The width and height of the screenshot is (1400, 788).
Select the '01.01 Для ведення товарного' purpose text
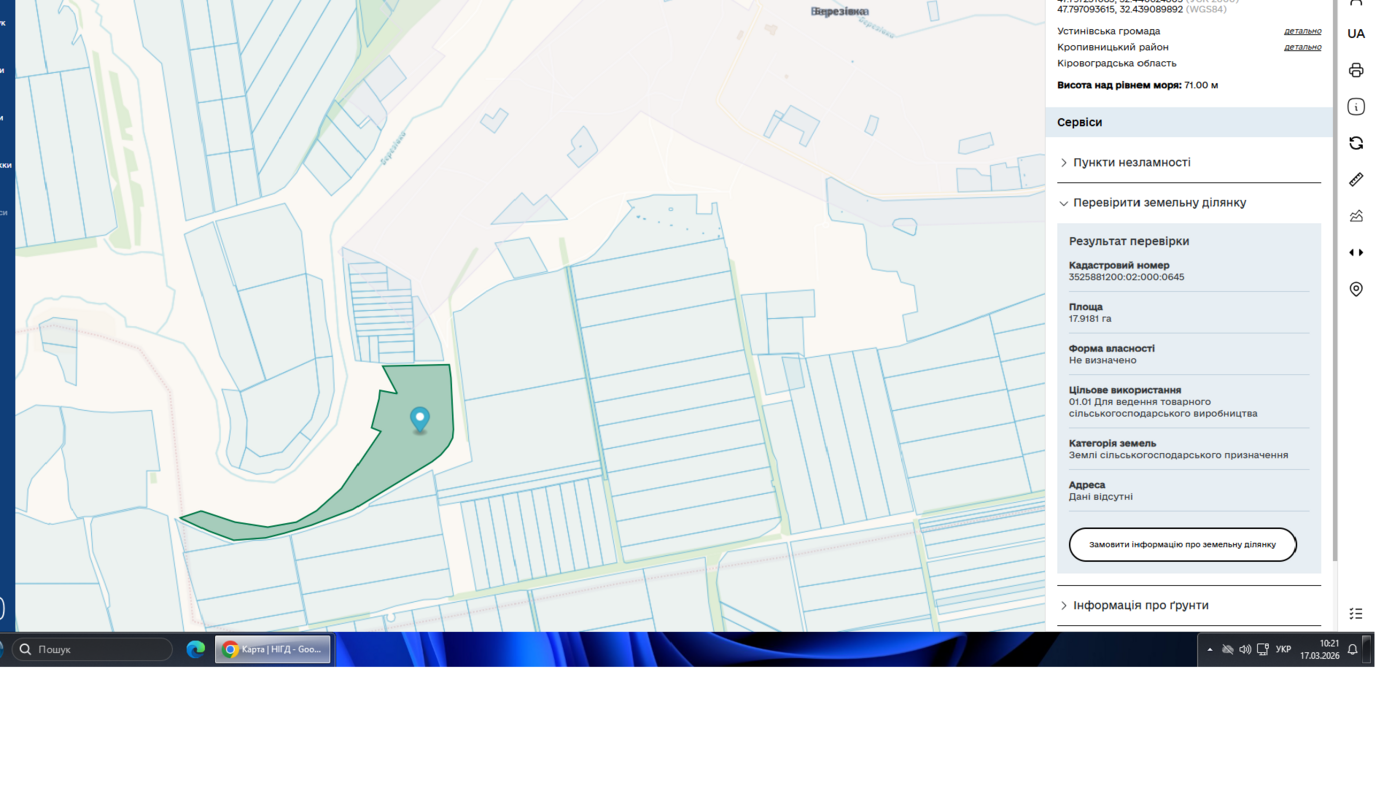(1140, 402)
